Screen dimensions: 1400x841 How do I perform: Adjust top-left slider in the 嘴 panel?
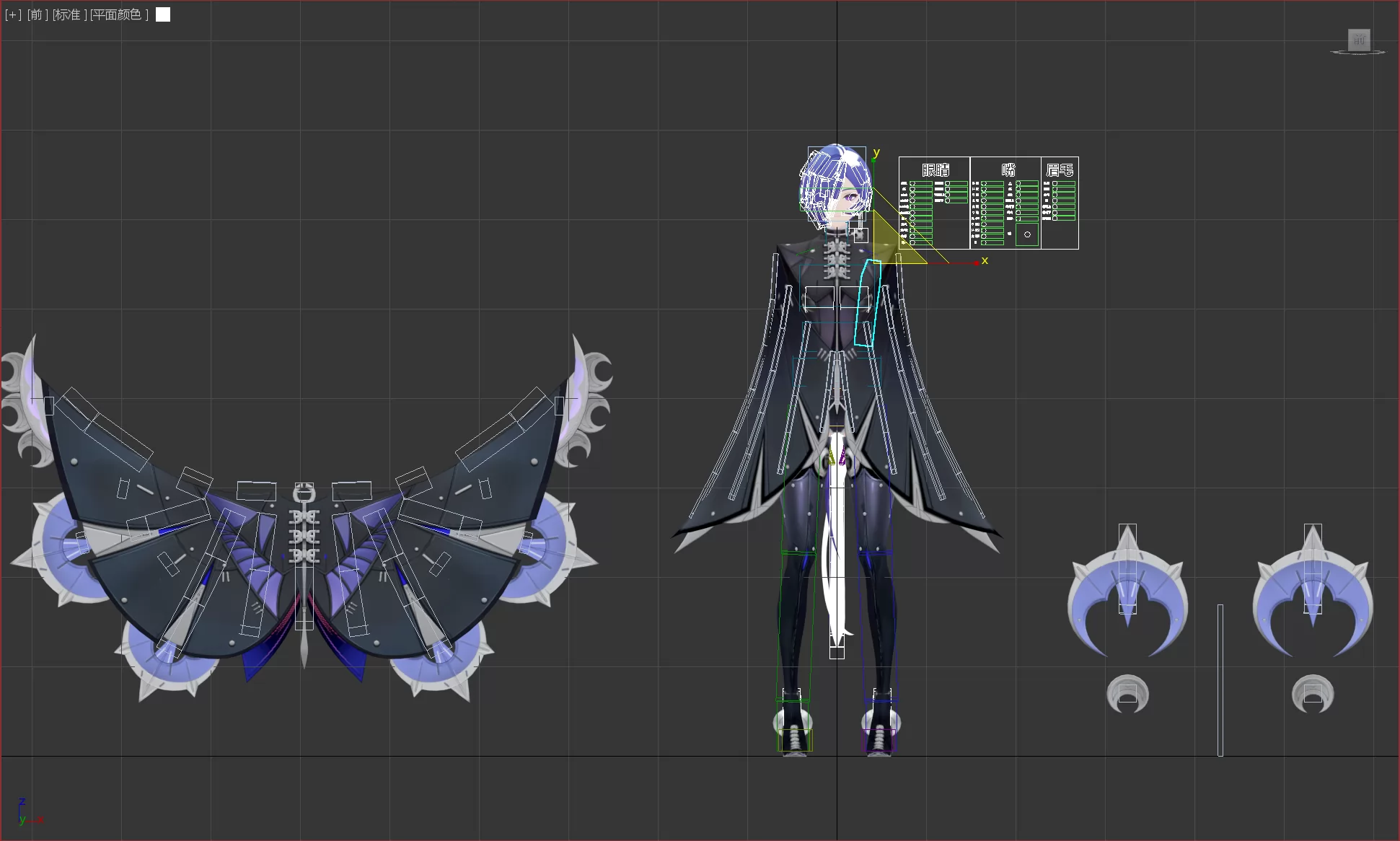pyautogui.click(x=992, y=183)
